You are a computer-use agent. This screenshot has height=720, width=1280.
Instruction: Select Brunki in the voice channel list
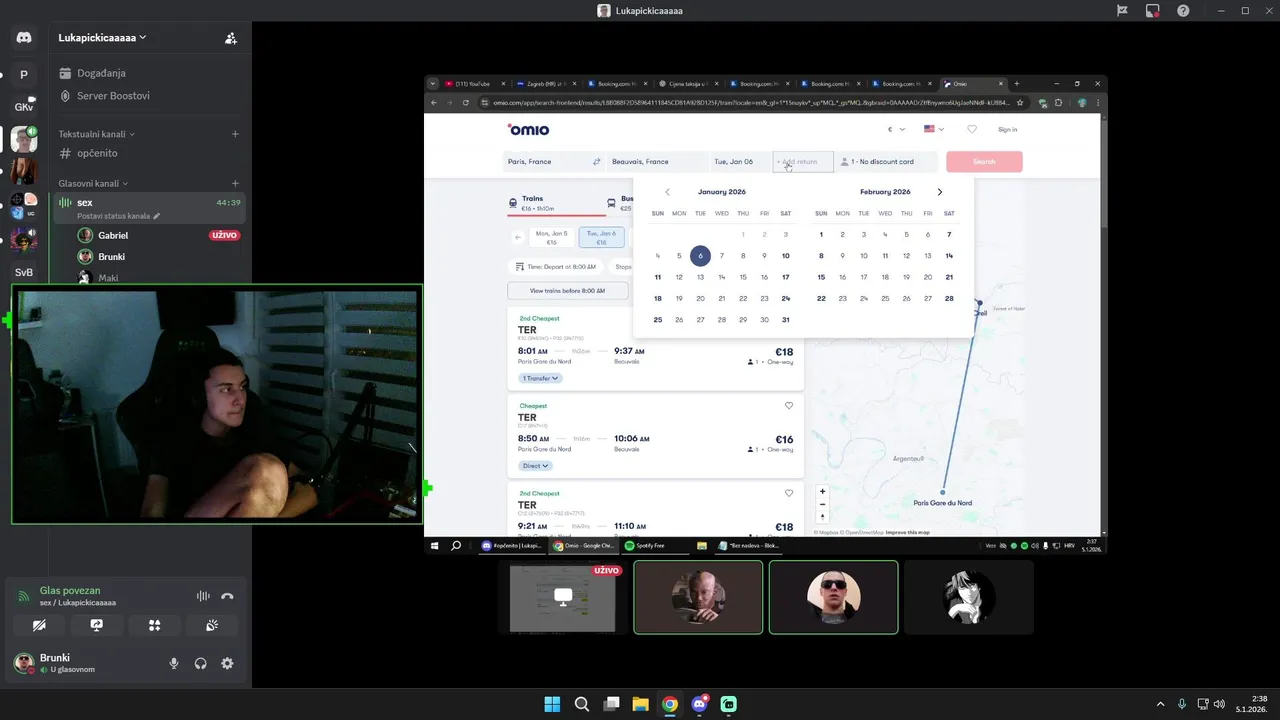[x=112, y=257]
